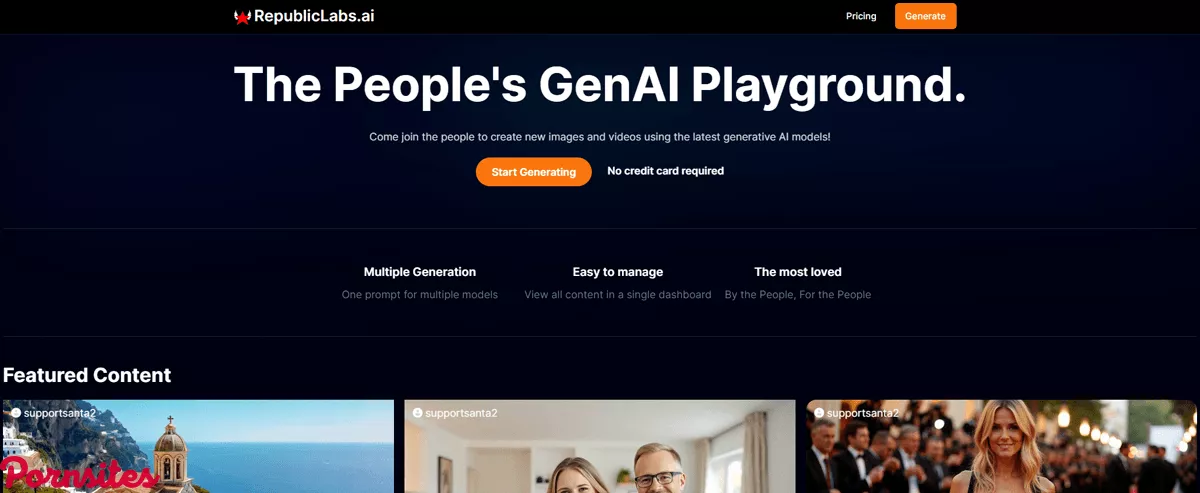Open supportsanta2 profile on the coastal image
The image size is (1200, 493).
pos(60,412)
